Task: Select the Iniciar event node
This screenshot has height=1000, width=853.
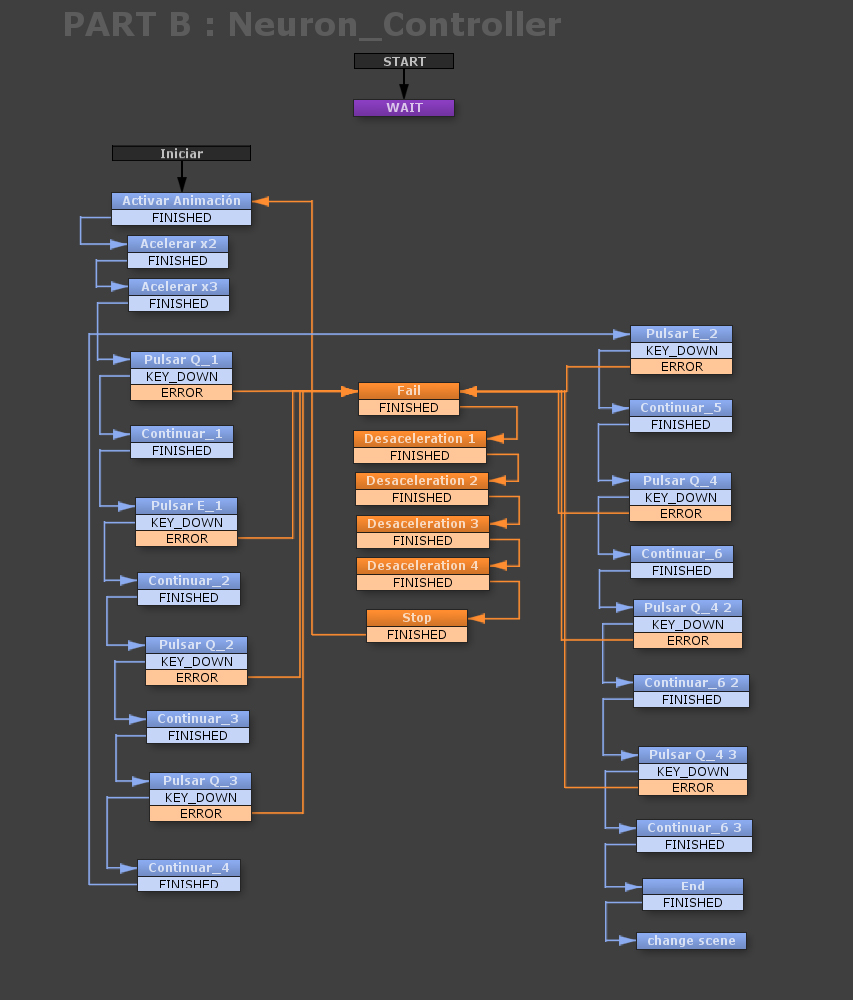Action: click(181, 153)
